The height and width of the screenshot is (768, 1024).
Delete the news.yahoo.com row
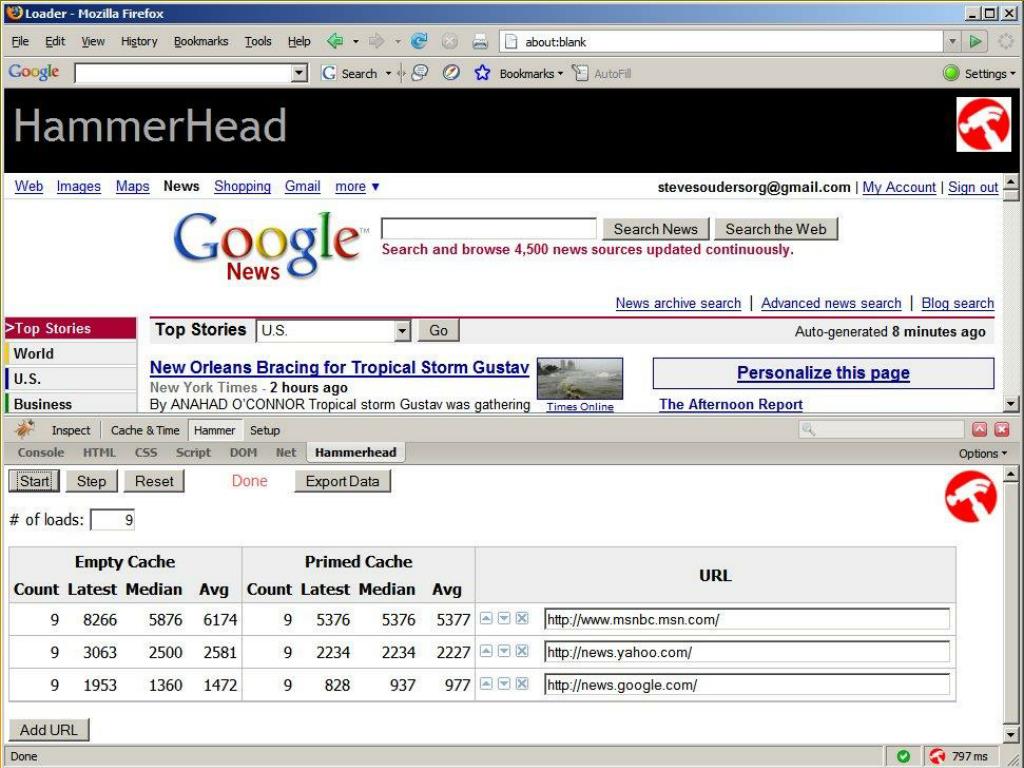(x=522, y=650)
